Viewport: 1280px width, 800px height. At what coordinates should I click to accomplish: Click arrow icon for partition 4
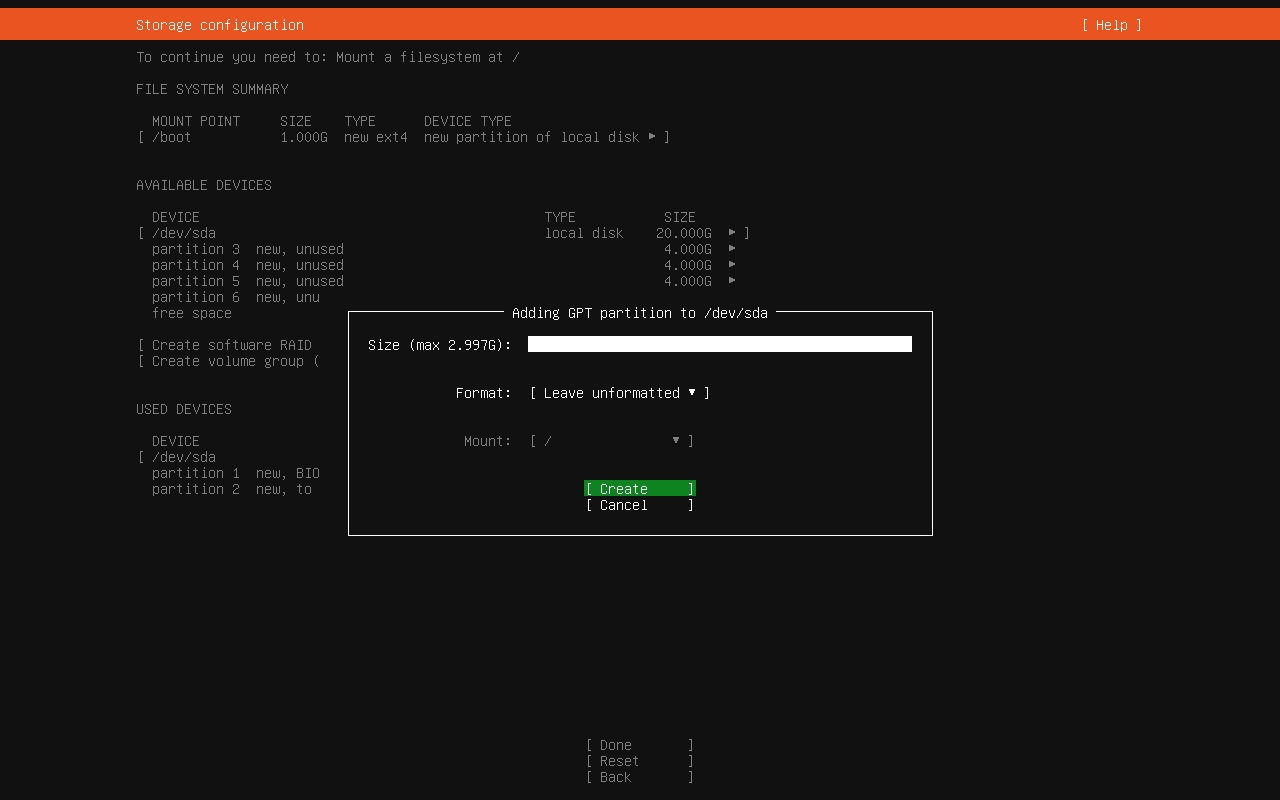tap(732, 265)
